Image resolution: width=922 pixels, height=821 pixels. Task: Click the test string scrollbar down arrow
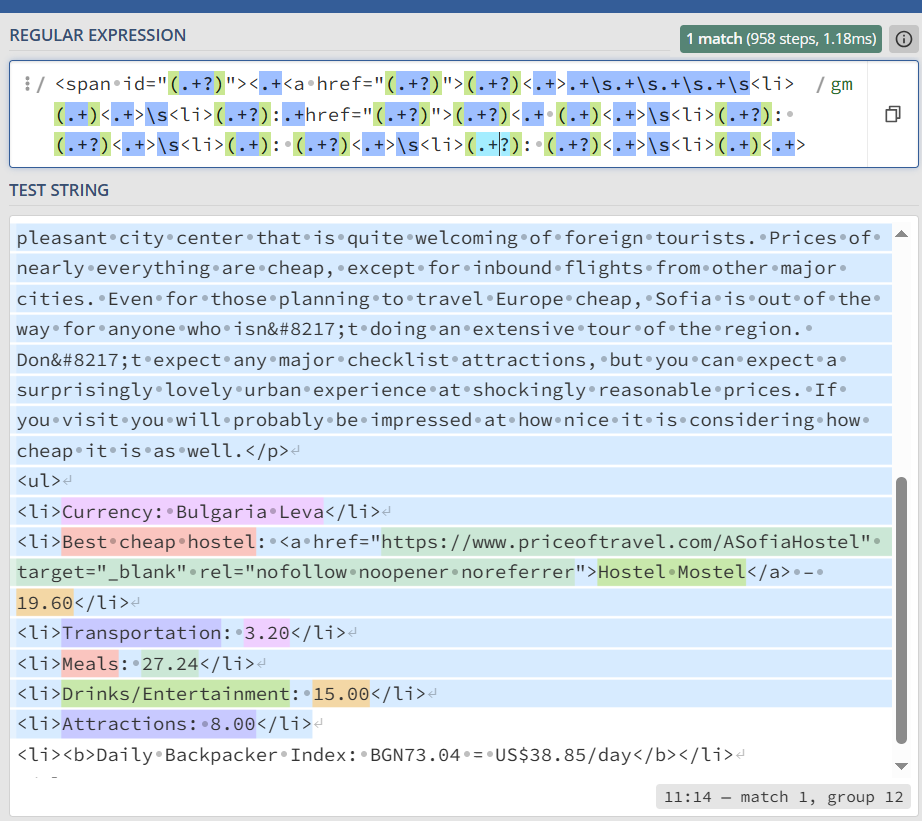click(901, 766)
